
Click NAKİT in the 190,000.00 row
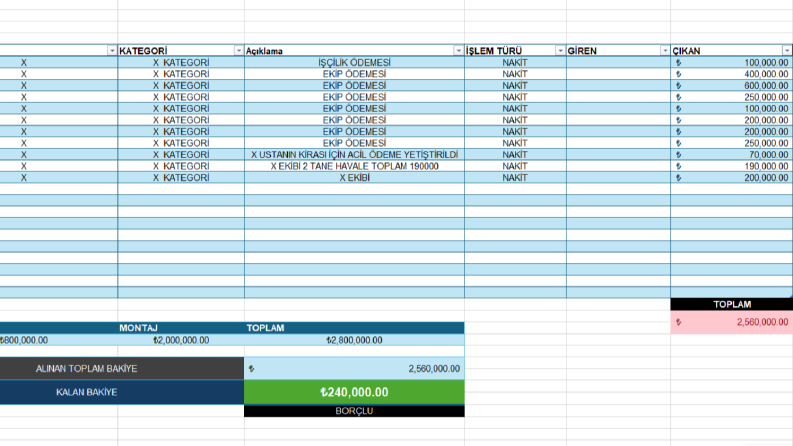pyautogui.click(x=515, y=166)
